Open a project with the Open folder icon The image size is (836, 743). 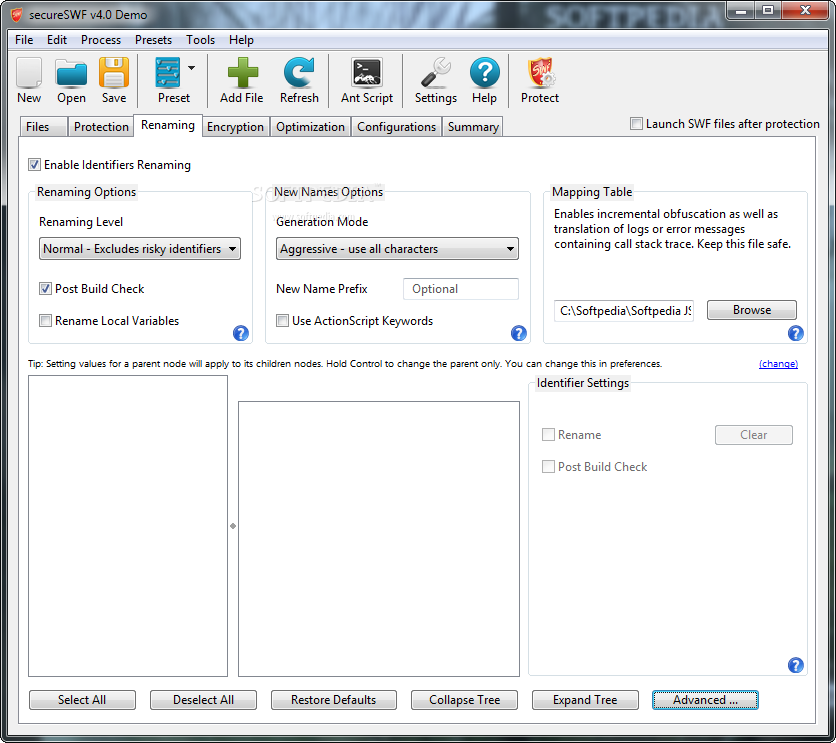(71, 73)
